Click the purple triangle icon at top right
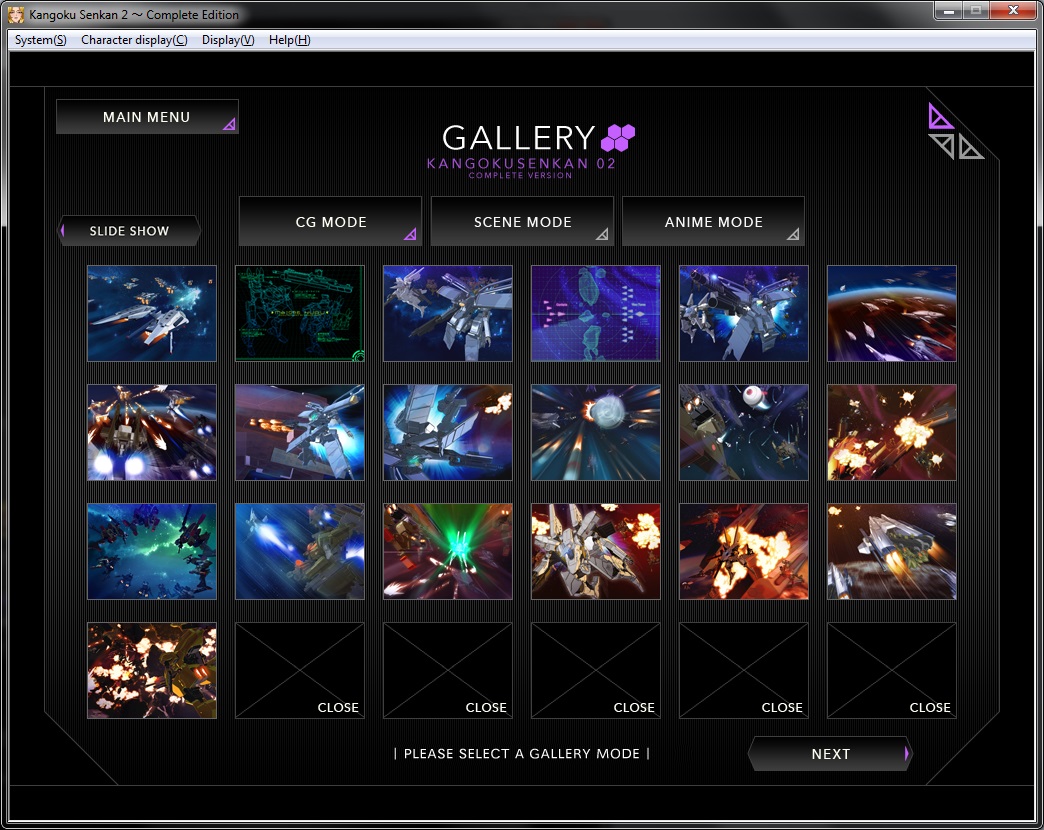Image resolution: width=1044 pixels, height=830 pixels. click(939, 116)
